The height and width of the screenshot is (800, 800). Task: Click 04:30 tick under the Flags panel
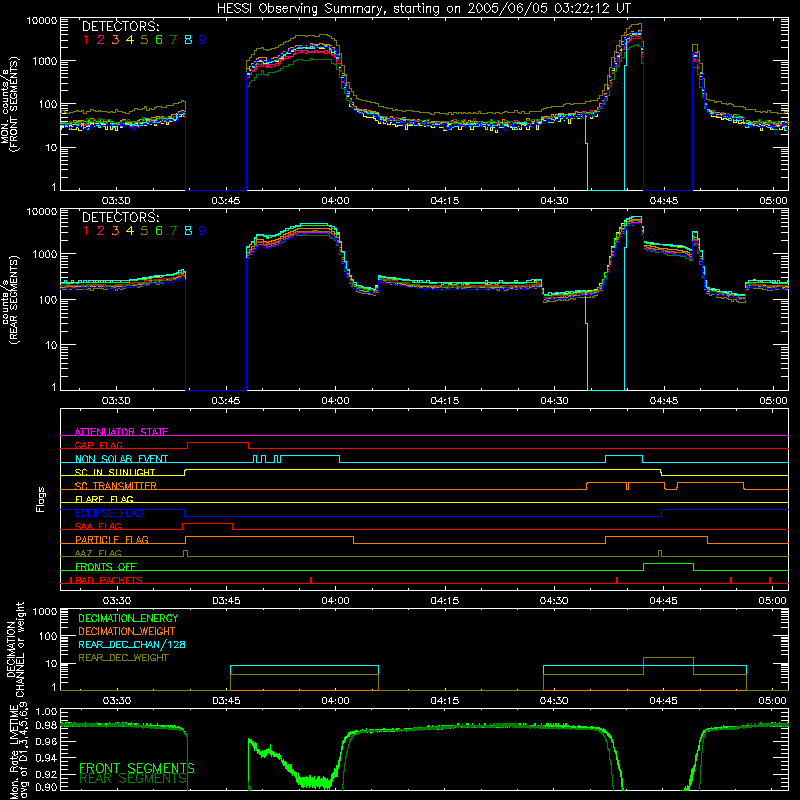554,601
